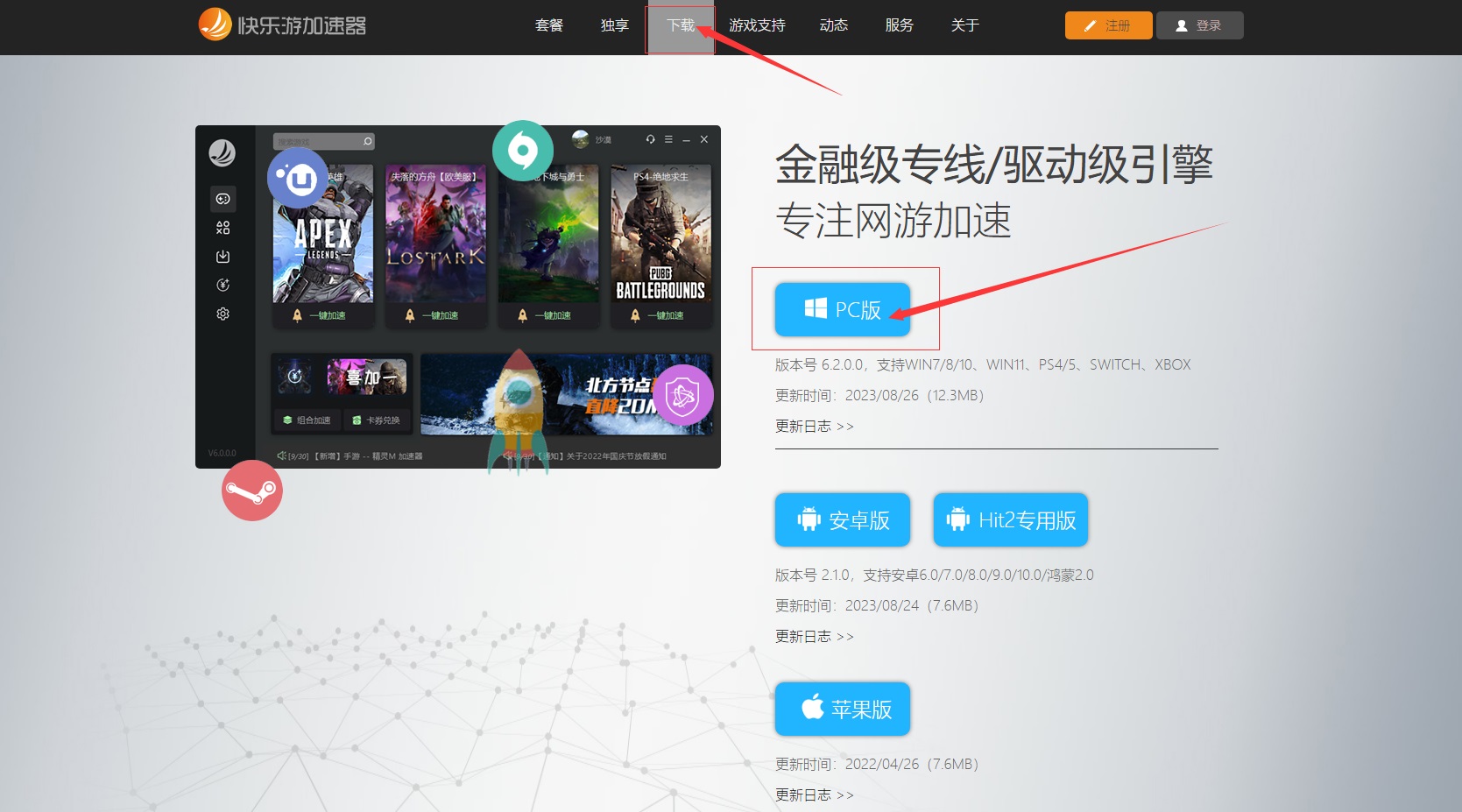
Task: Click the headset support icon in app preview
Action: click(x=650, y=139)
